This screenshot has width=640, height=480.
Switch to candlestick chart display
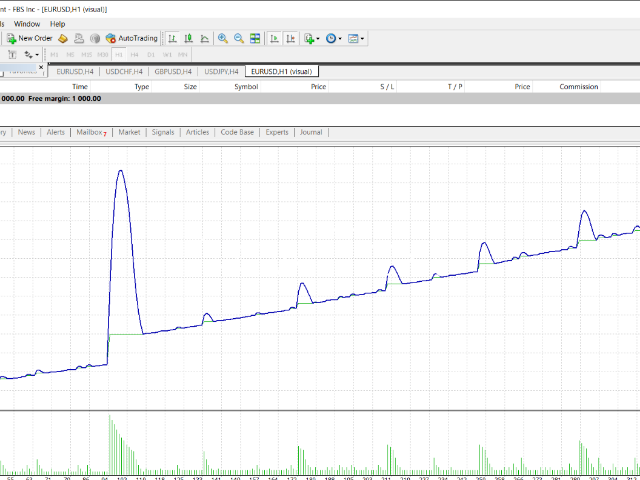(188, 38)
